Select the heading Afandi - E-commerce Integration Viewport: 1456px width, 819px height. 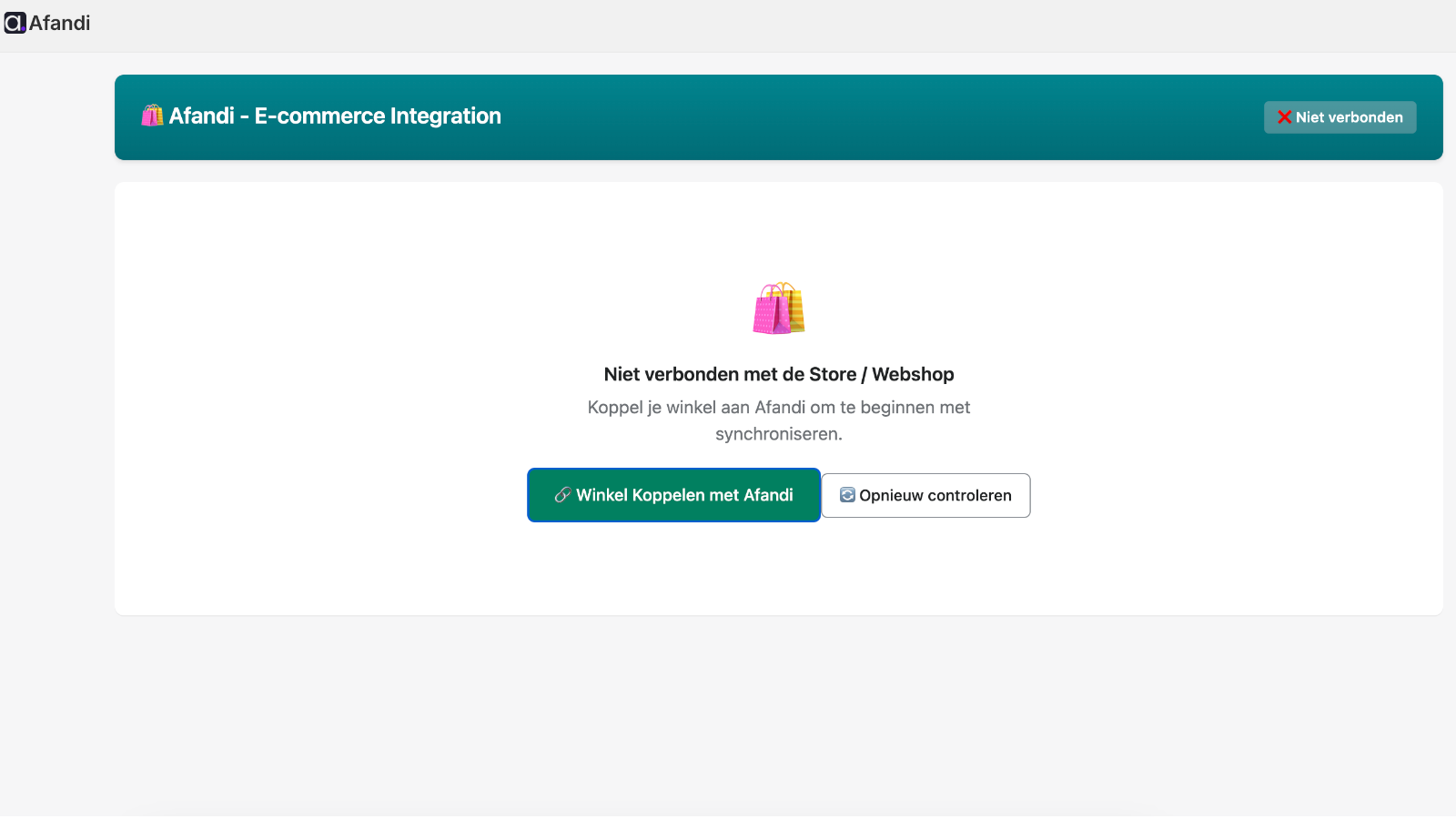click(335, 116)
